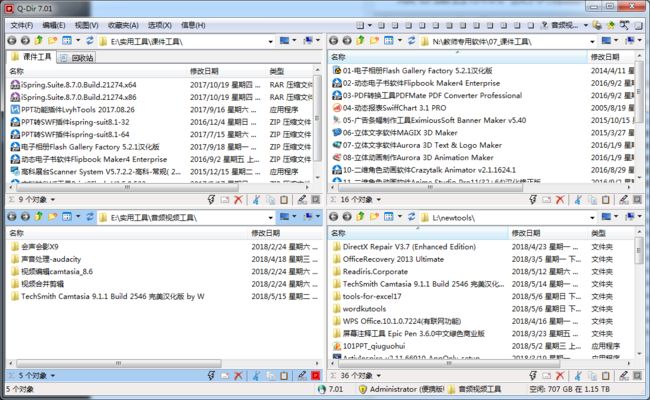
Task: Select the Readiris.Corporate folder
Action: tap(370, 272)
